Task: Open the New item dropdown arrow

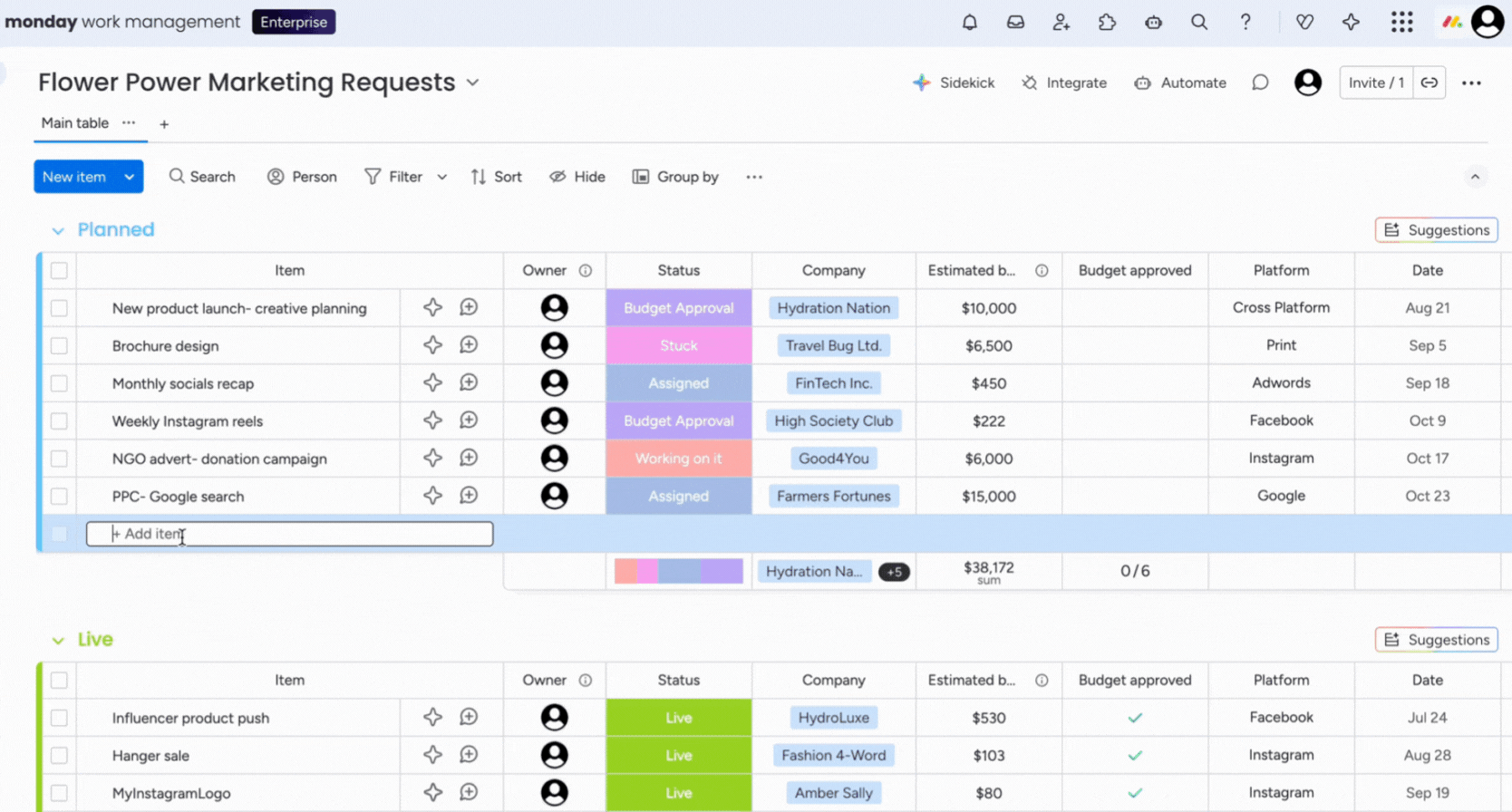Action: [x=130, y=177]
